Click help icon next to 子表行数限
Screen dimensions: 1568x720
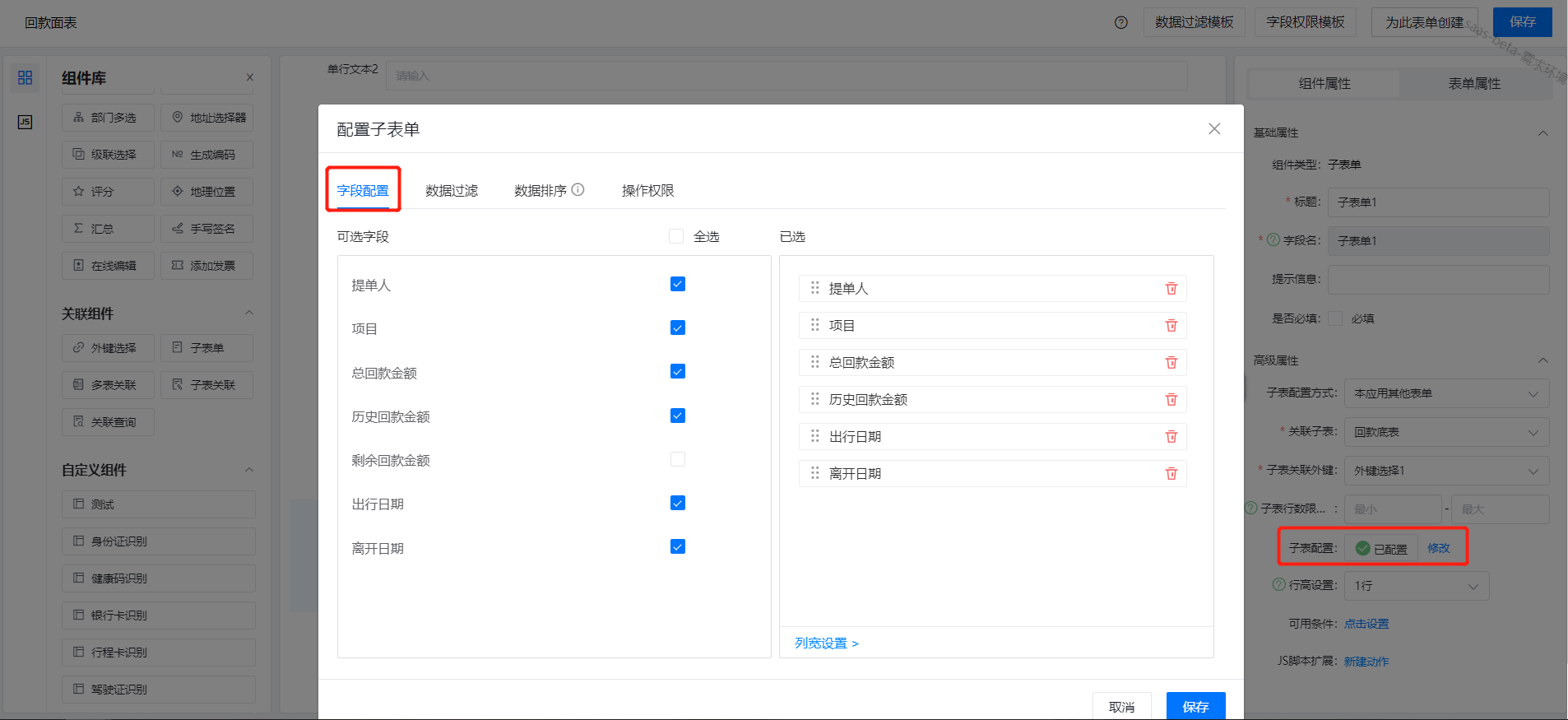pos(1251,509)
